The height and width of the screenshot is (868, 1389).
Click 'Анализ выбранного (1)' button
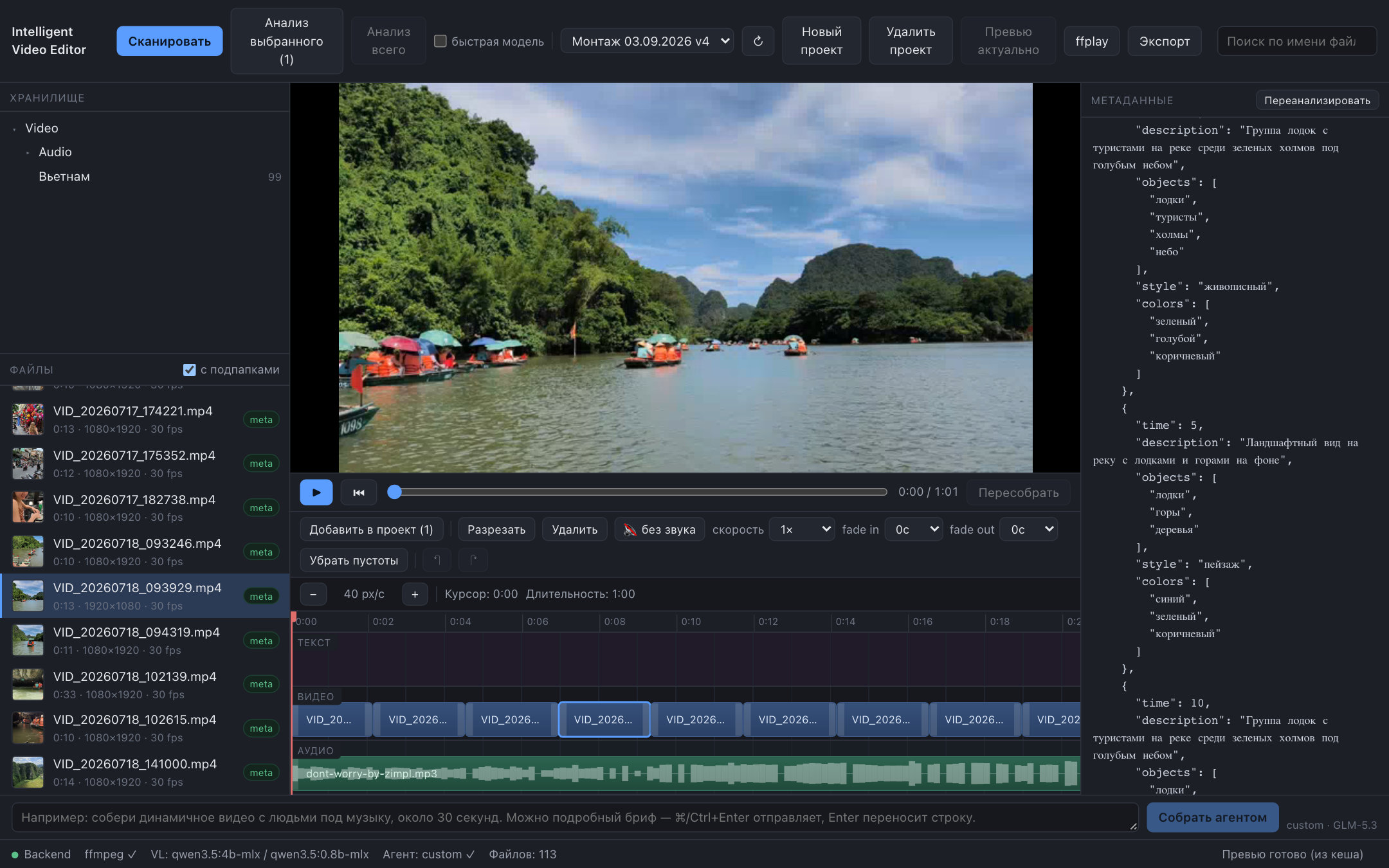[287, 41]
